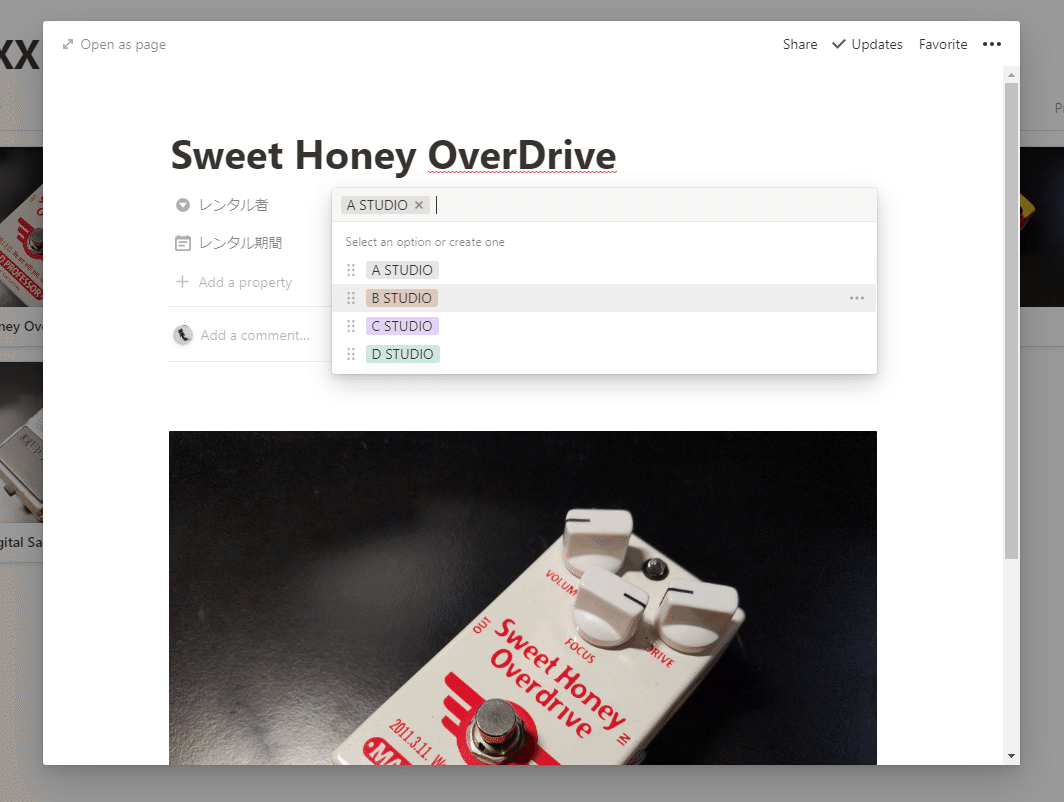Click the Sweet Honey OverDrive page title
The width and height of the screenshot is (1064, 802).
point(394,155)
